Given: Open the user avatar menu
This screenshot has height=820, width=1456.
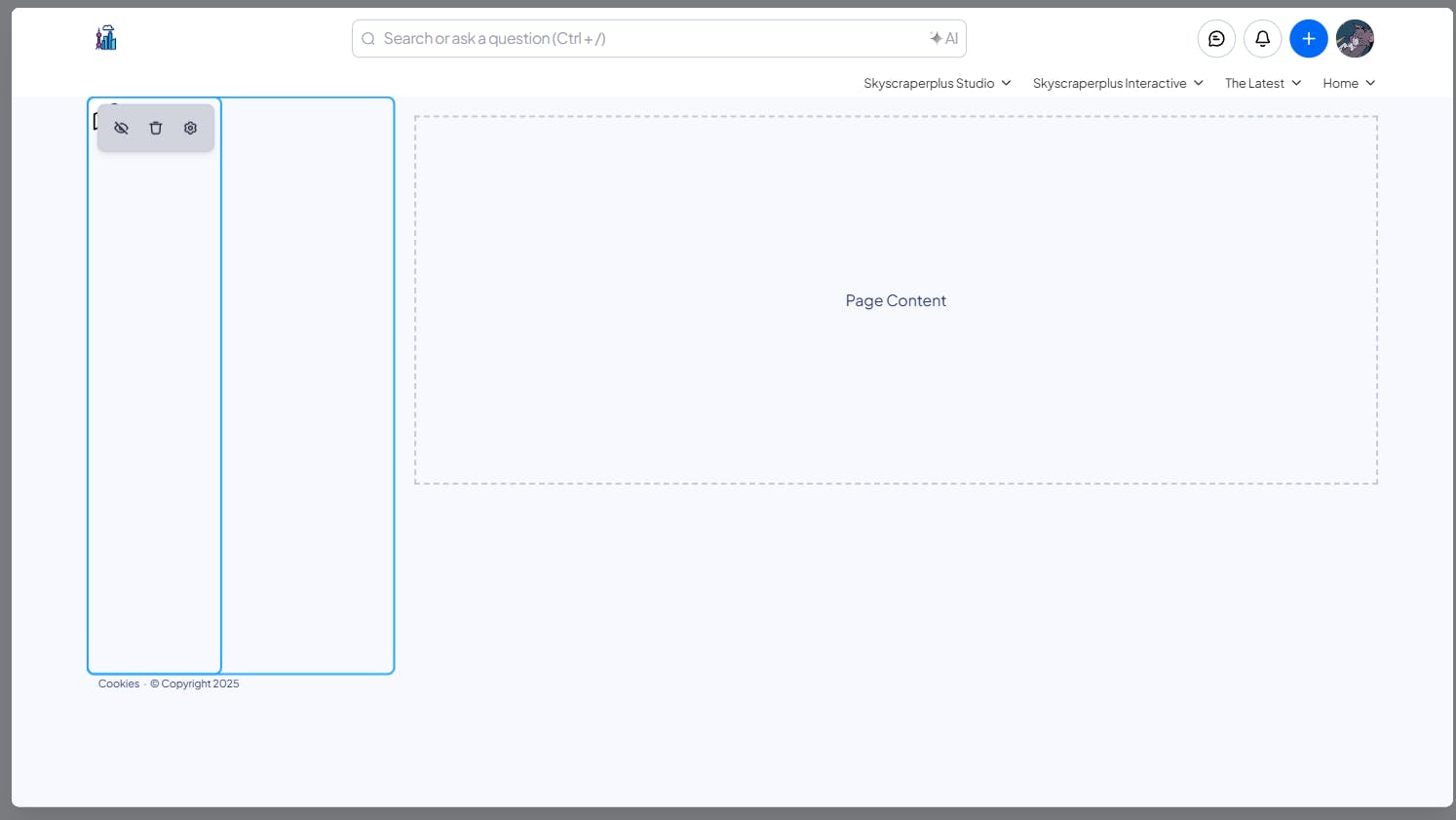Looking at the screenshot, I should 1355,39.
